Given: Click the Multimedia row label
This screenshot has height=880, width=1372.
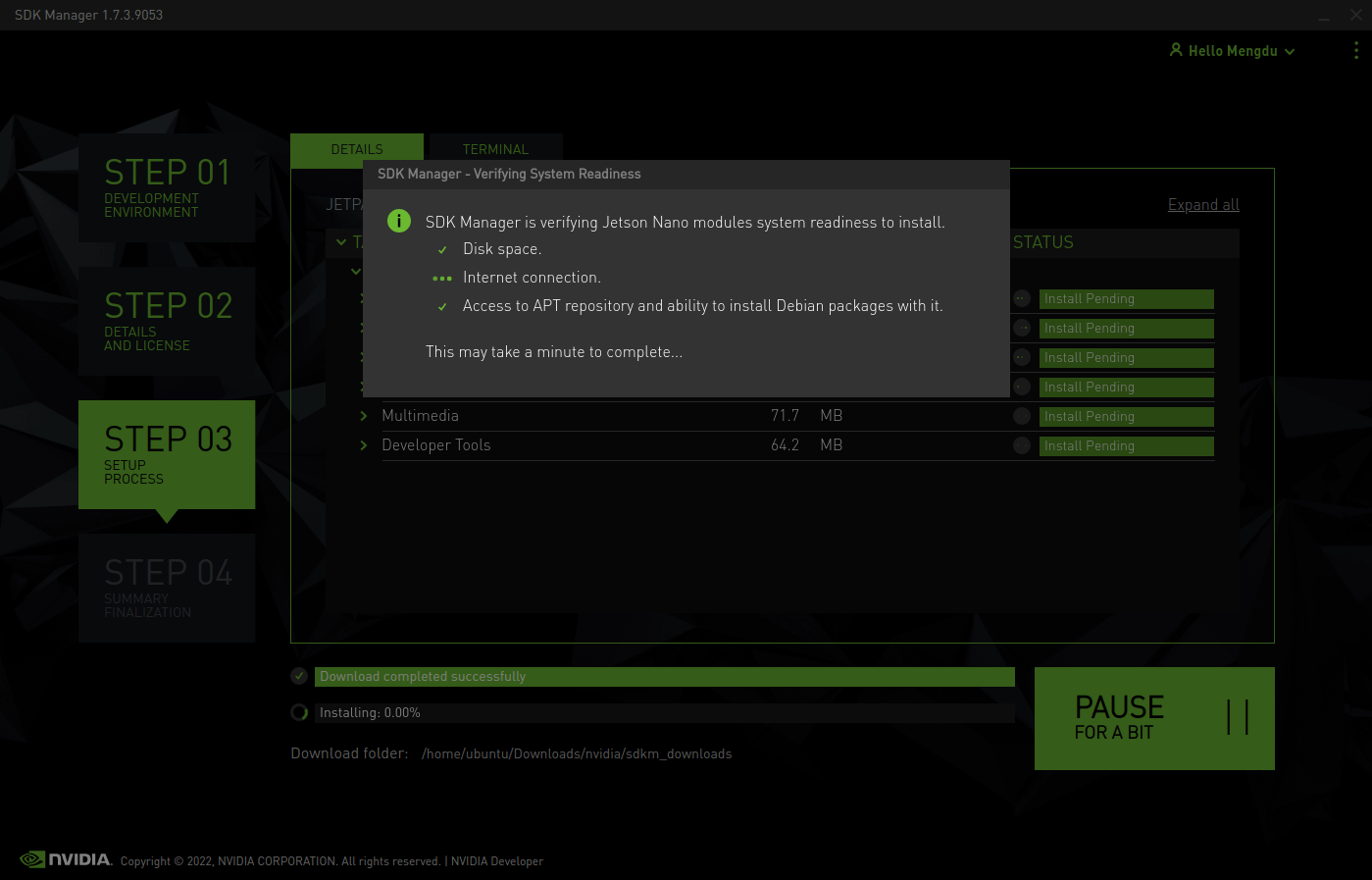Looking at the screenshot, I should coord(420,416).
